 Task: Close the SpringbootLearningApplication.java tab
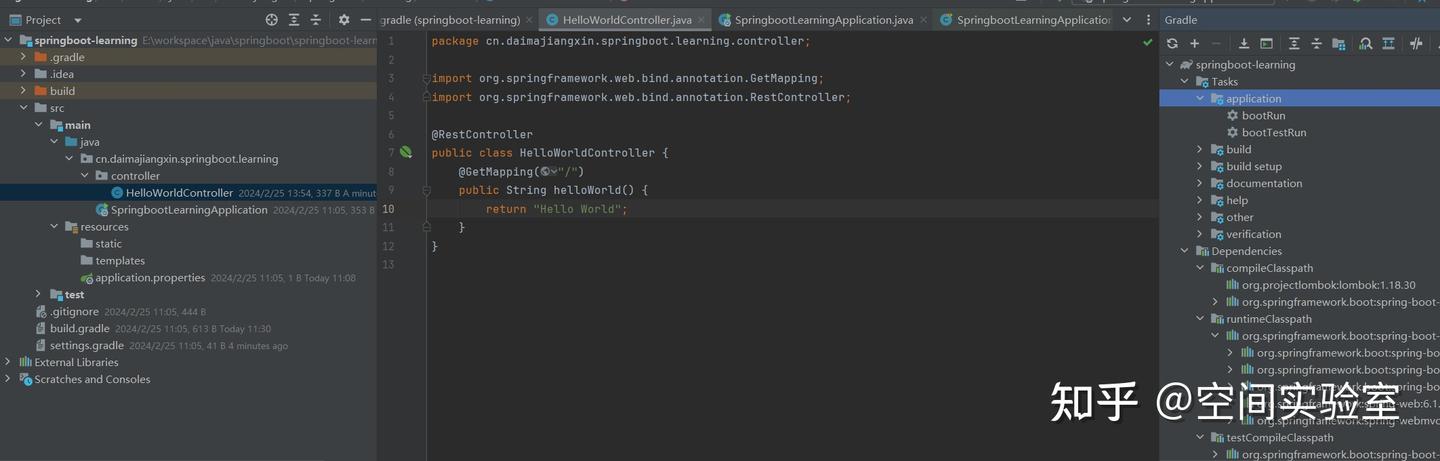922,20
